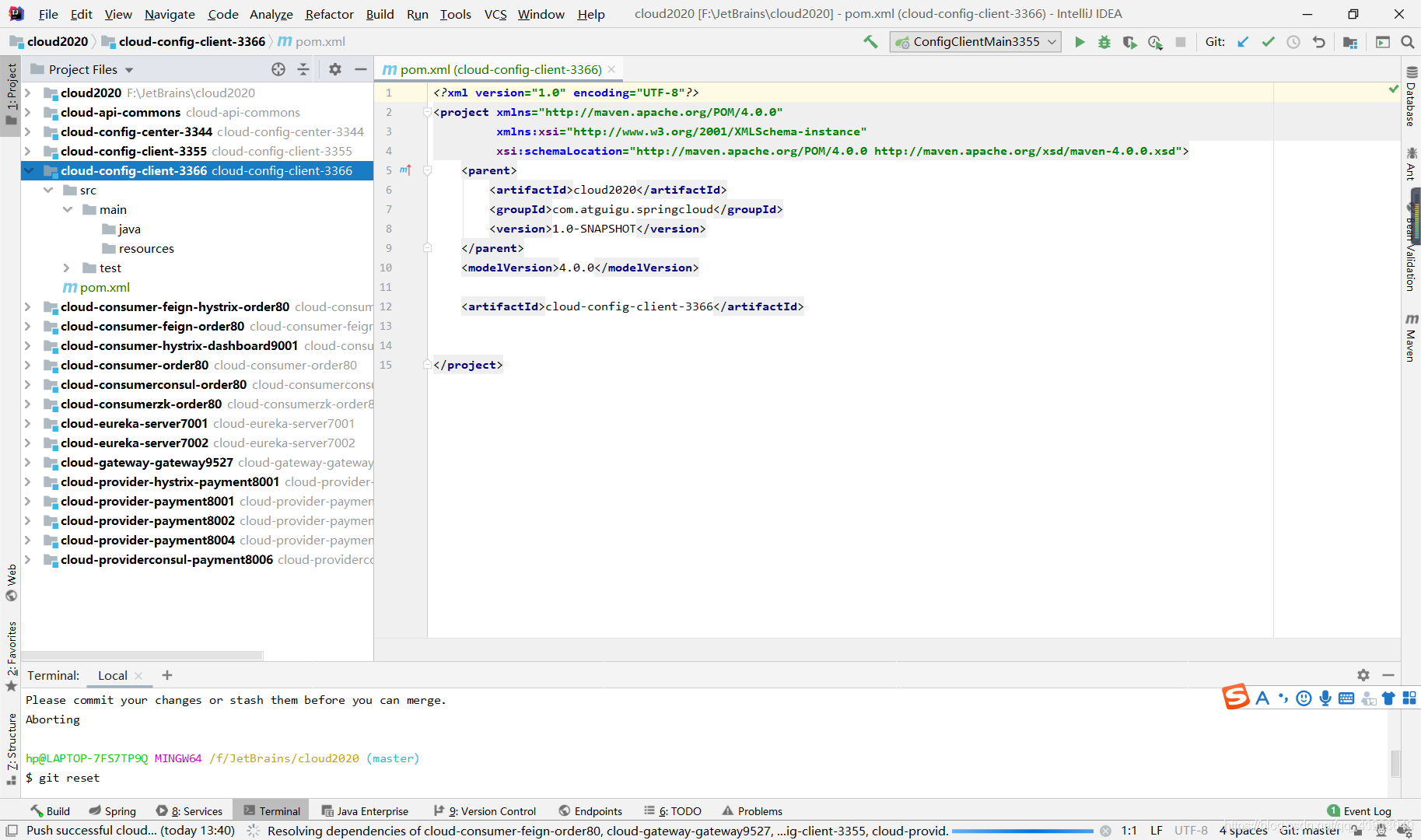Add a new terminal session with the plus icon
Image resolution: width=1421 pixels, height=840 pixels.
[167, 675]
